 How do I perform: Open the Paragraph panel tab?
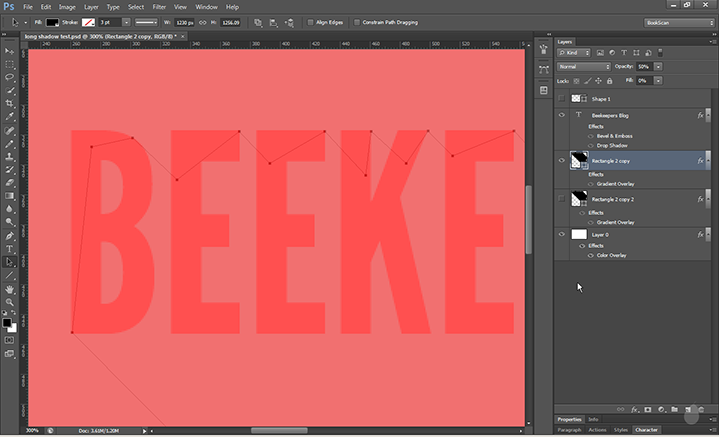pos(570,430)
